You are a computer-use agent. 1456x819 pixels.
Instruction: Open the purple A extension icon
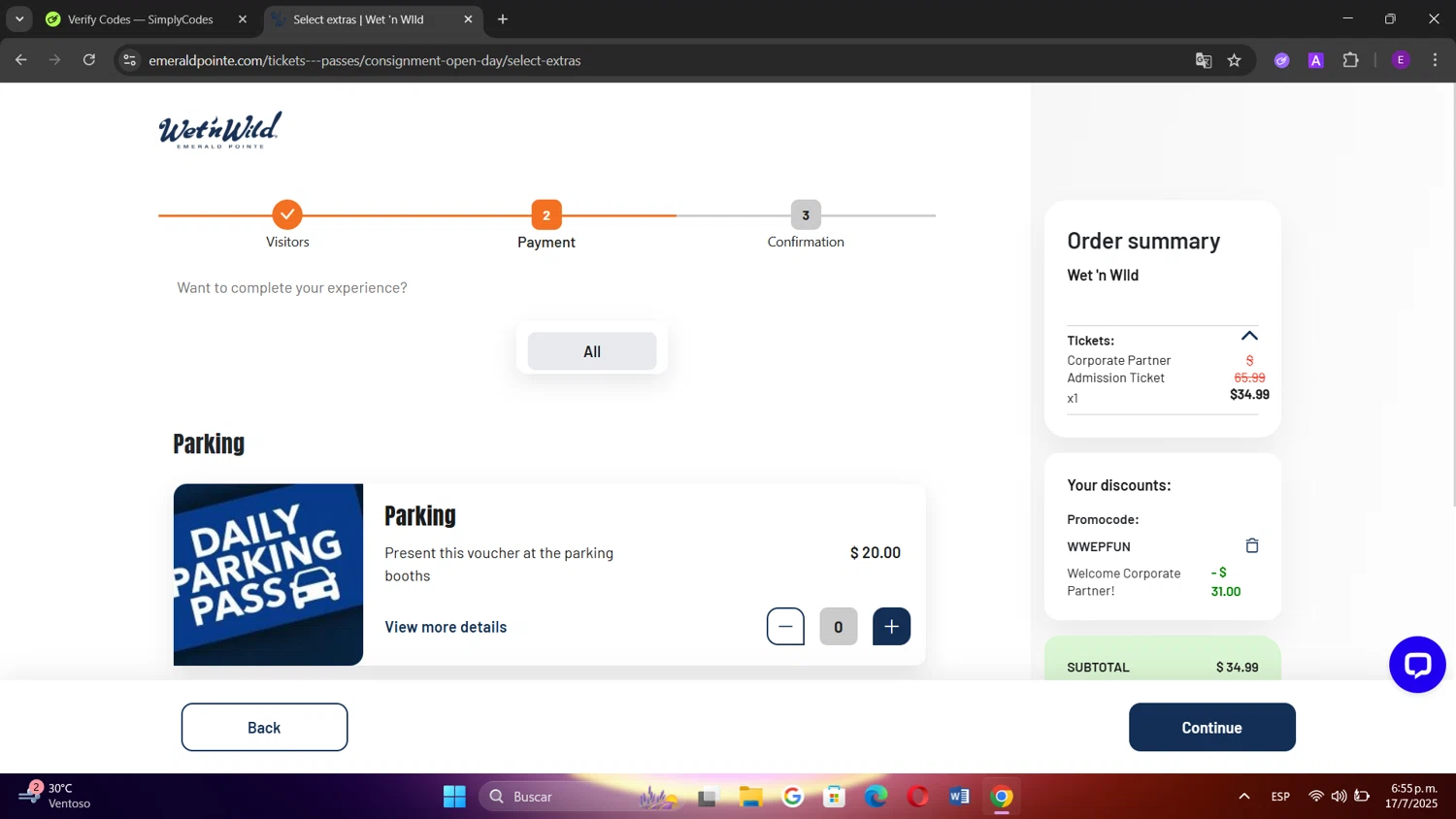tap(1316, 60)
